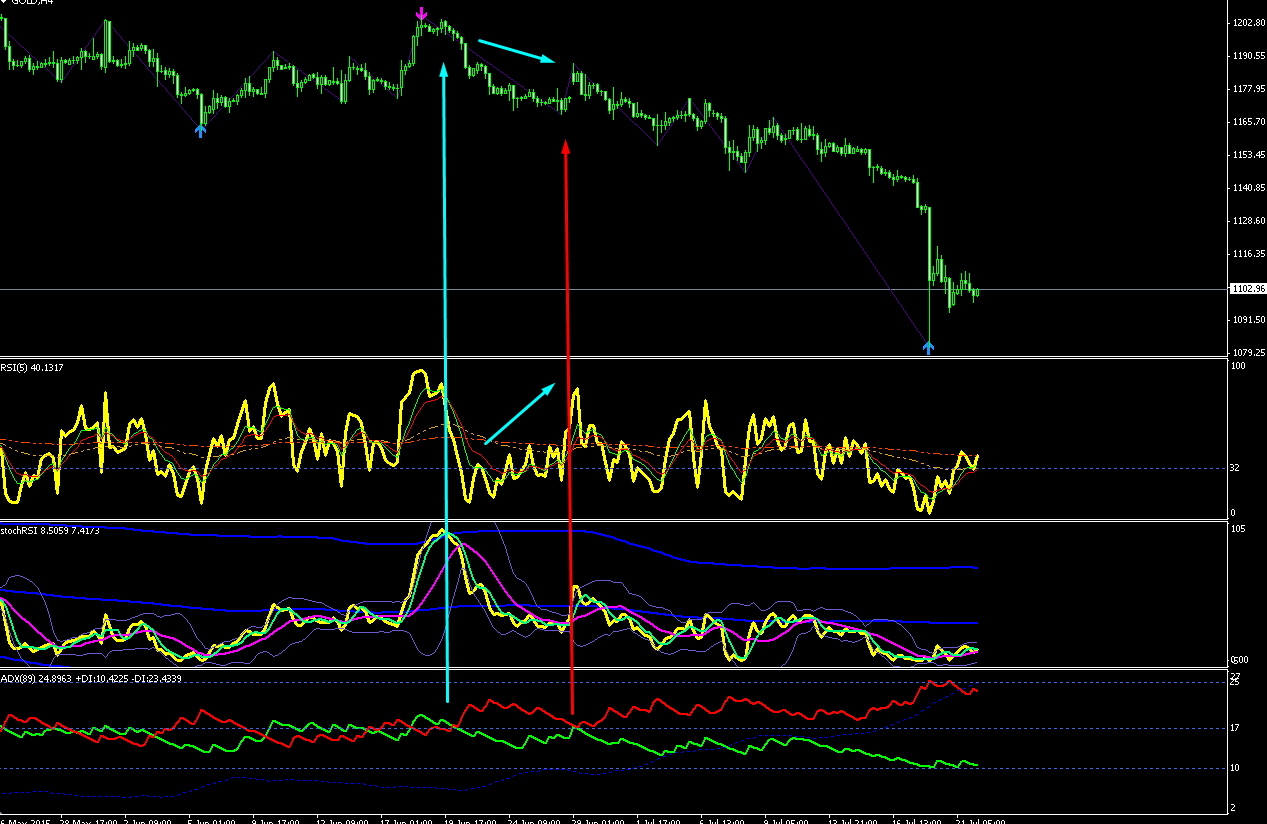The width and height of the screenshot is (1267, 824).
Task: Click the 1128.60 price axis label
Action: (1250, 221)
